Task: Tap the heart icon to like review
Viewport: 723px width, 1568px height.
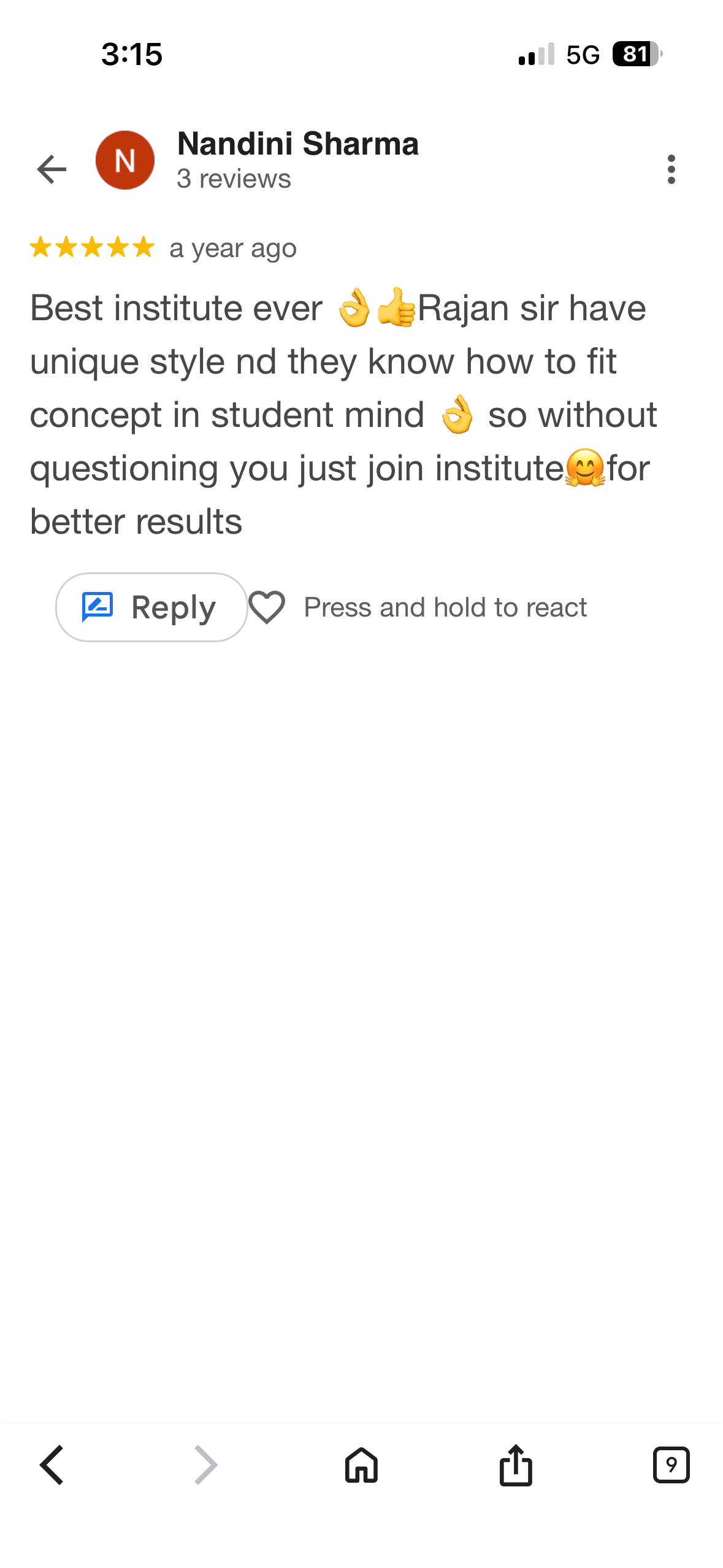Action: coord(267,607)
